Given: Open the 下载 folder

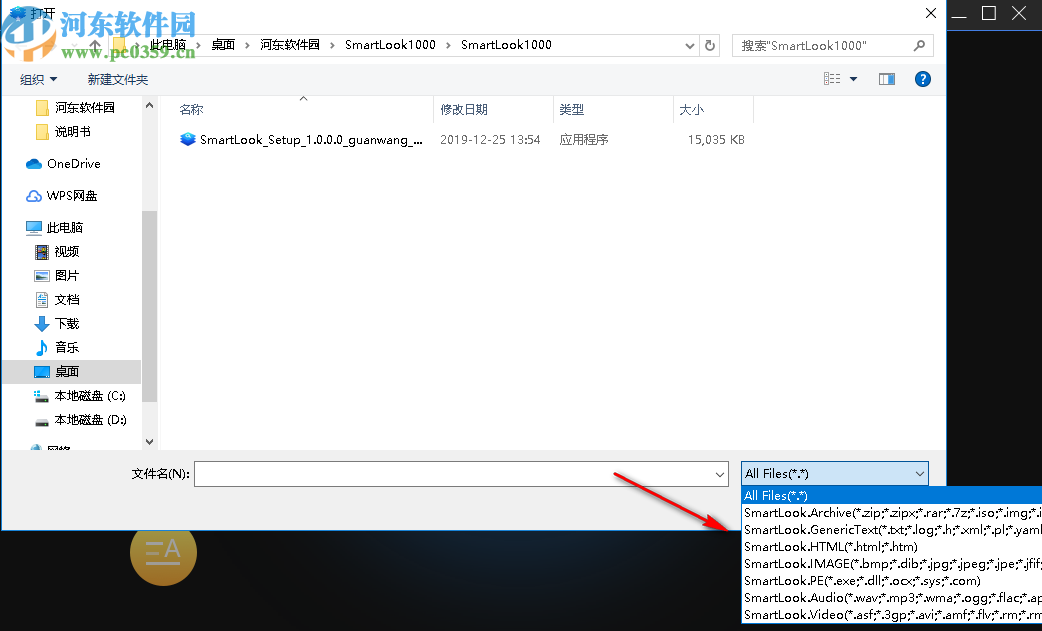Looking at the screenshot, I should (66, 323).
